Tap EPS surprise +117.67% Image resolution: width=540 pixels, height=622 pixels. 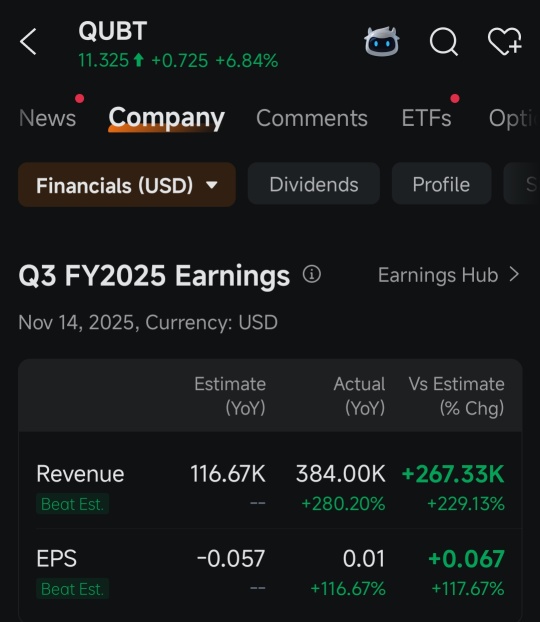(468, 589)
